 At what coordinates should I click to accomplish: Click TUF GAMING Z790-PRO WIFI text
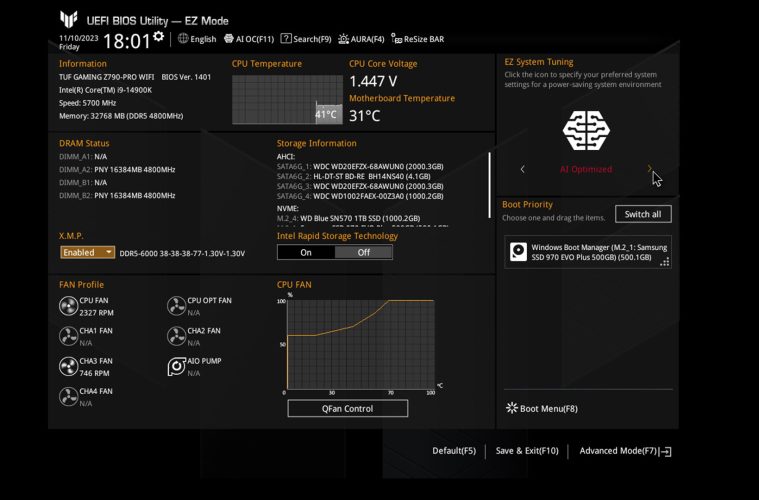coord(106,77)
